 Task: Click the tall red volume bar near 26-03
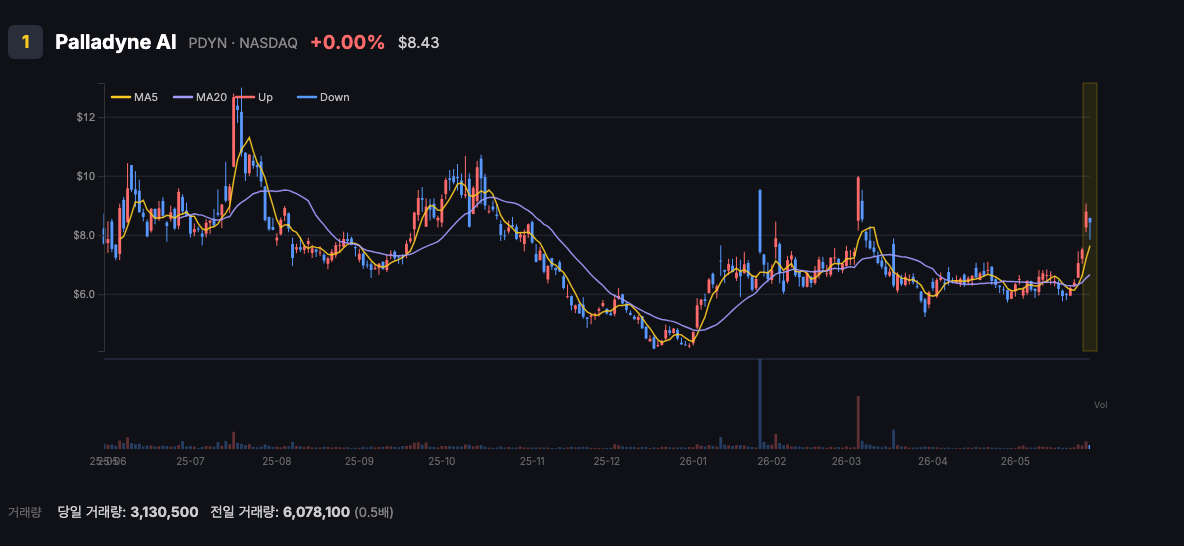pos(859,422)
